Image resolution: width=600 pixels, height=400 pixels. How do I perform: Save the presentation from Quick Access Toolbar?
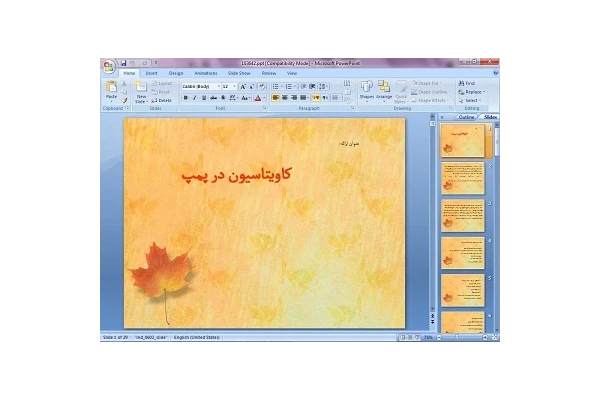pyautogui.click(x=123, y=63)
